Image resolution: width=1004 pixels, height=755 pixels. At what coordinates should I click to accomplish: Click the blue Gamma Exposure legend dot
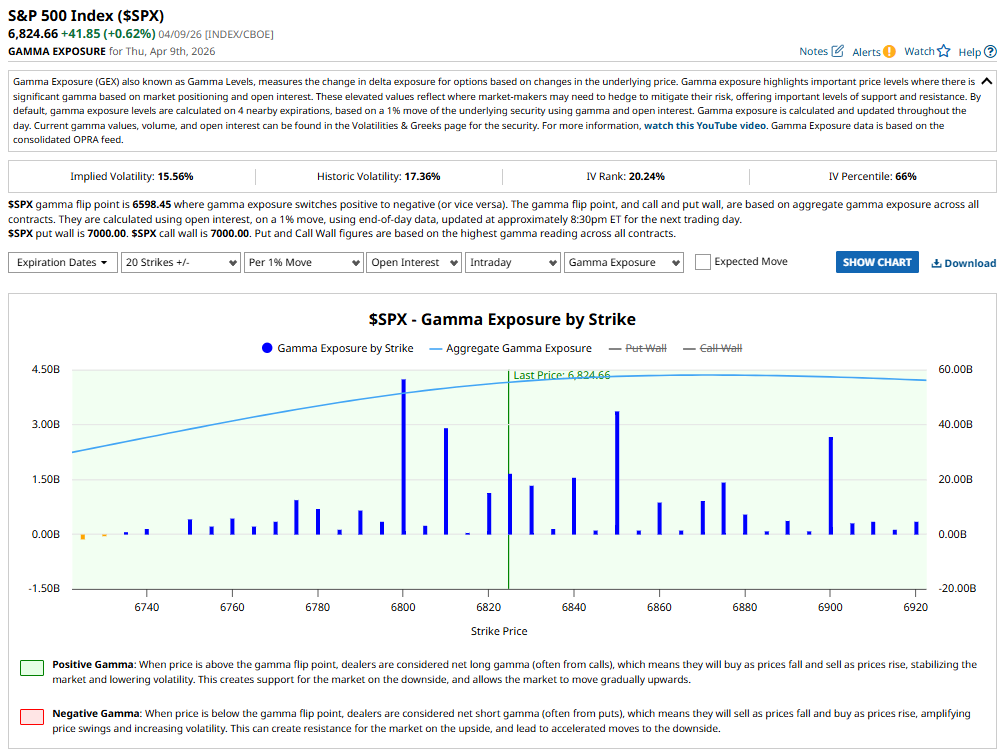coord(267,348)
